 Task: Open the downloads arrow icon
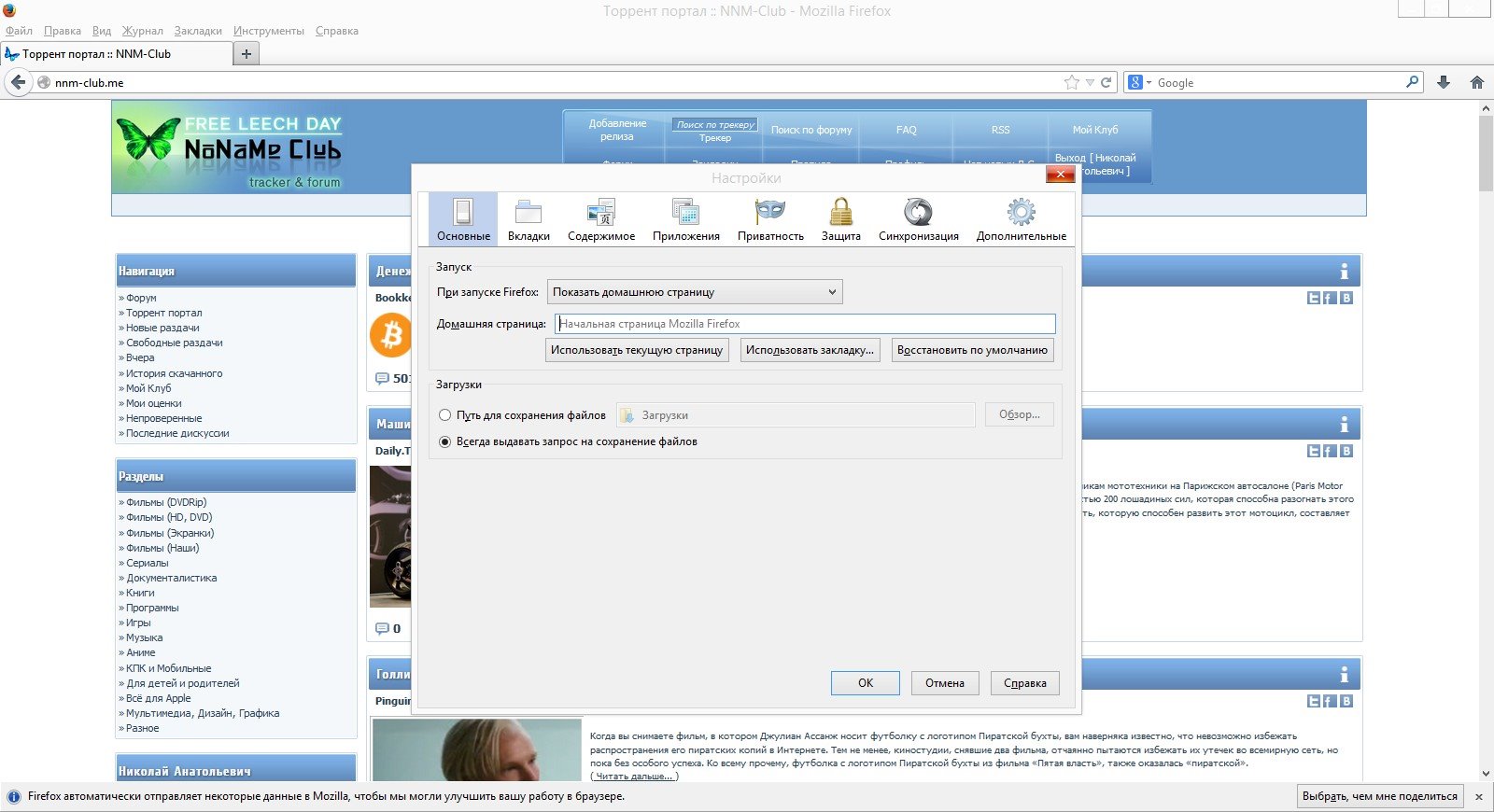(x=1444, y=82)
